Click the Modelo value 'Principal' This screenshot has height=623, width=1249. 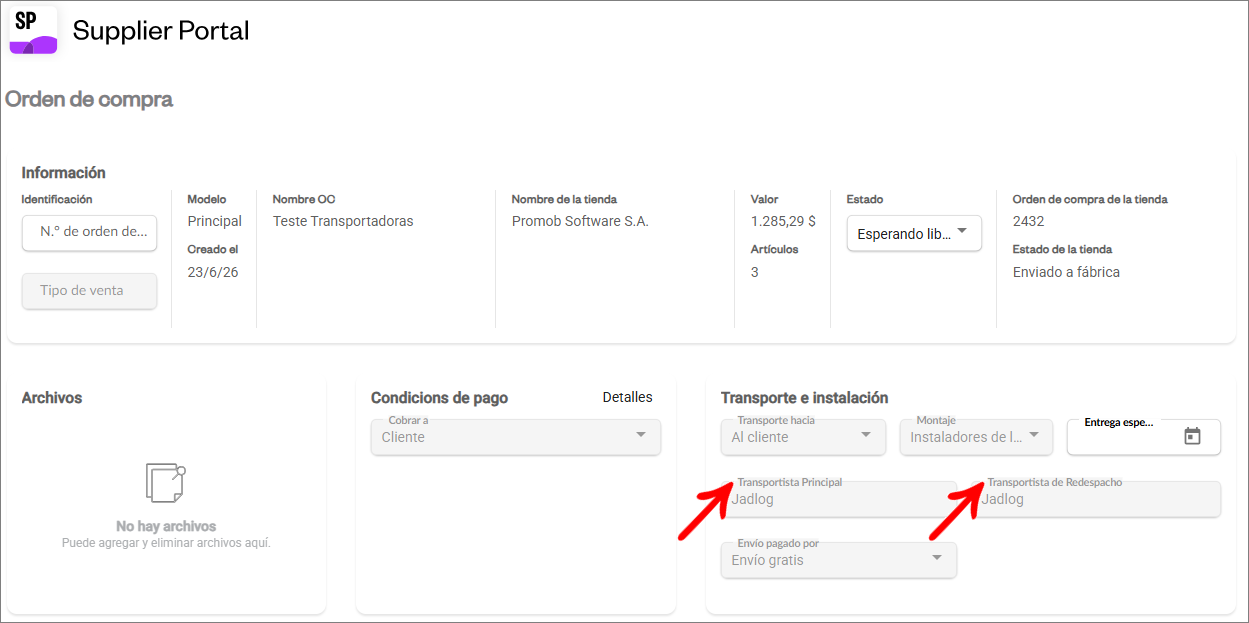pos(215,221)
